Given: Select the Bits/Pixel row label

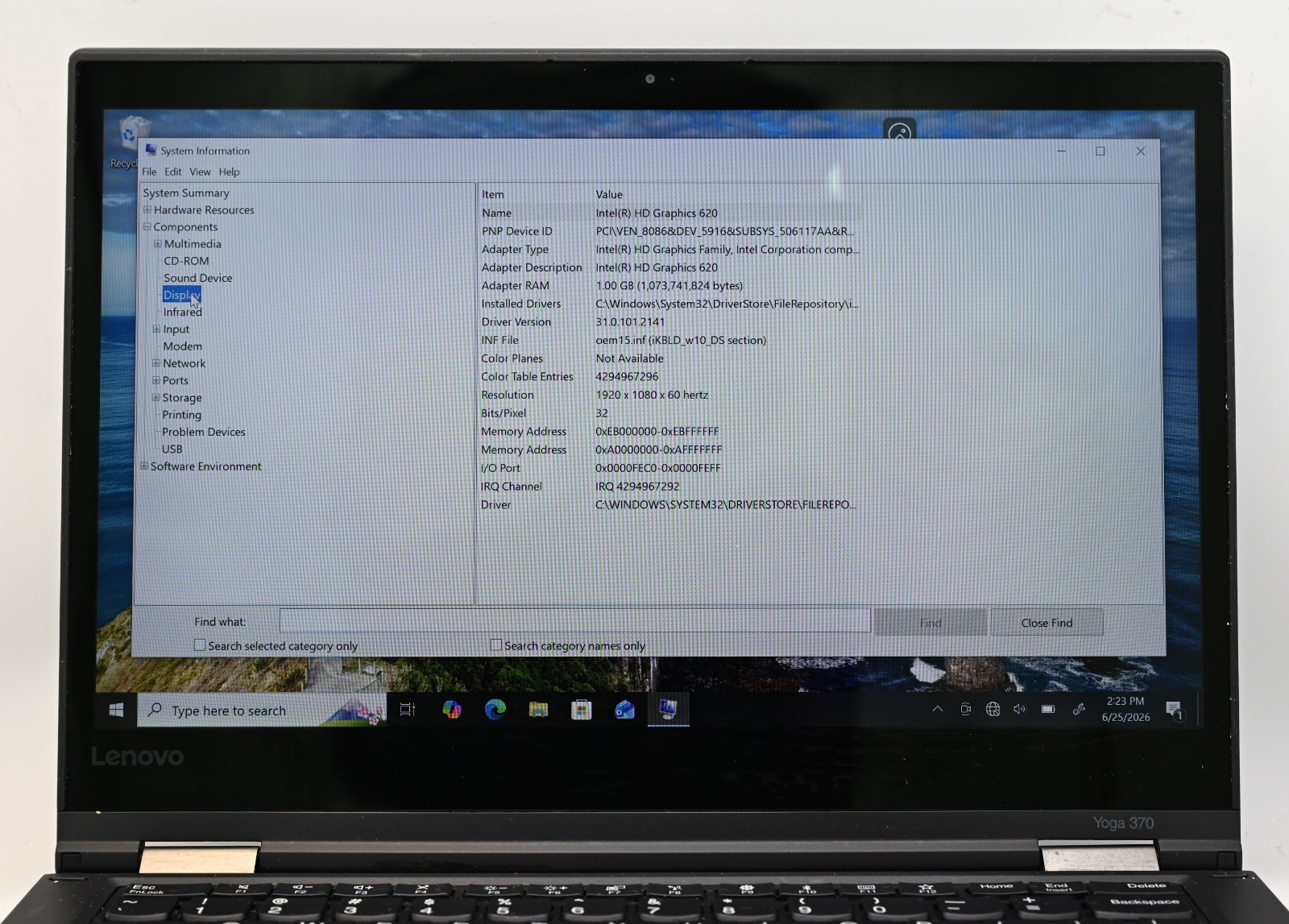Looking at the screenshot, I should (x=504, y=412).
